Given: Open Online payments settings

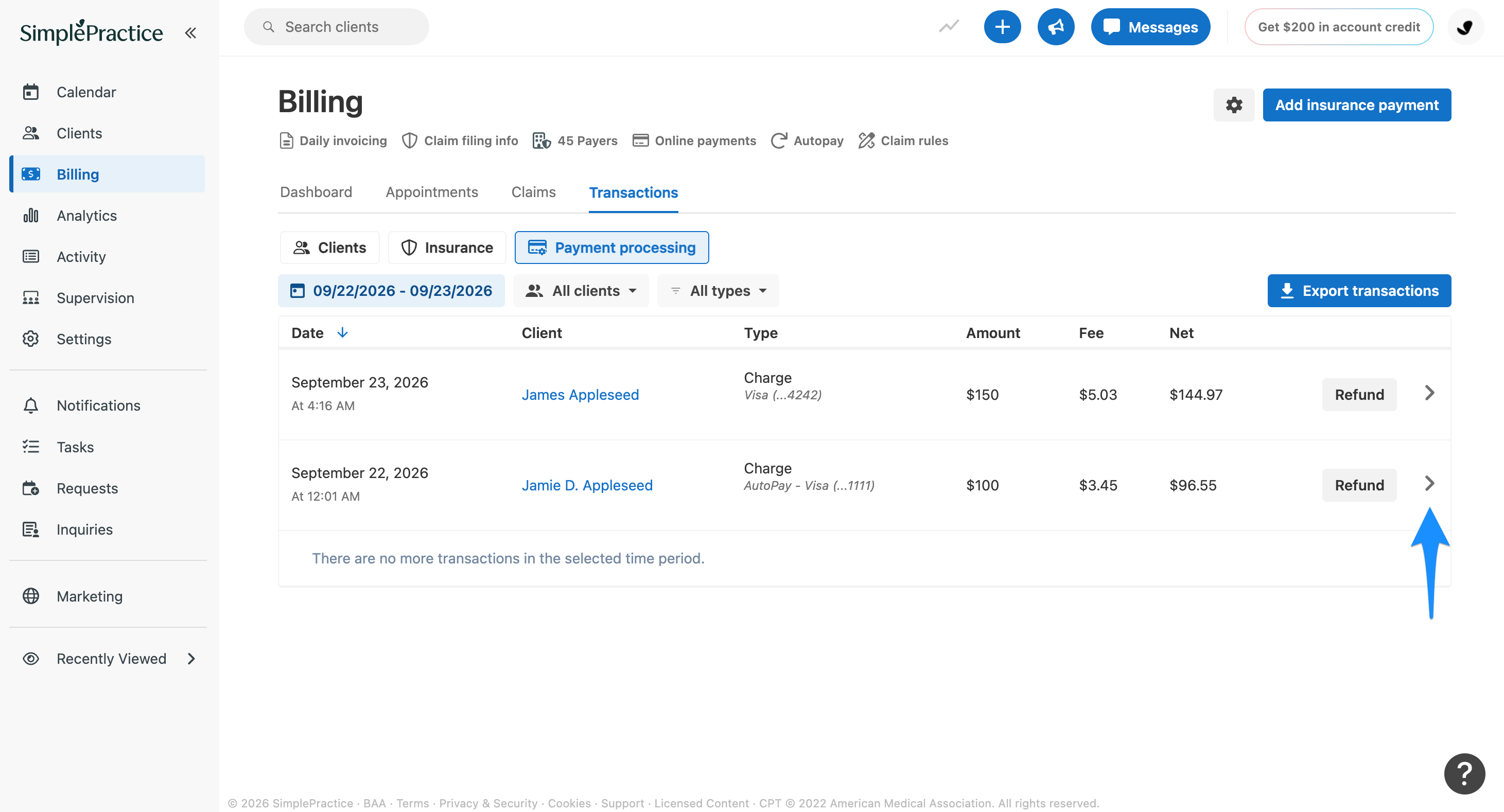Looking at the screenshot, I should point(694,140).
